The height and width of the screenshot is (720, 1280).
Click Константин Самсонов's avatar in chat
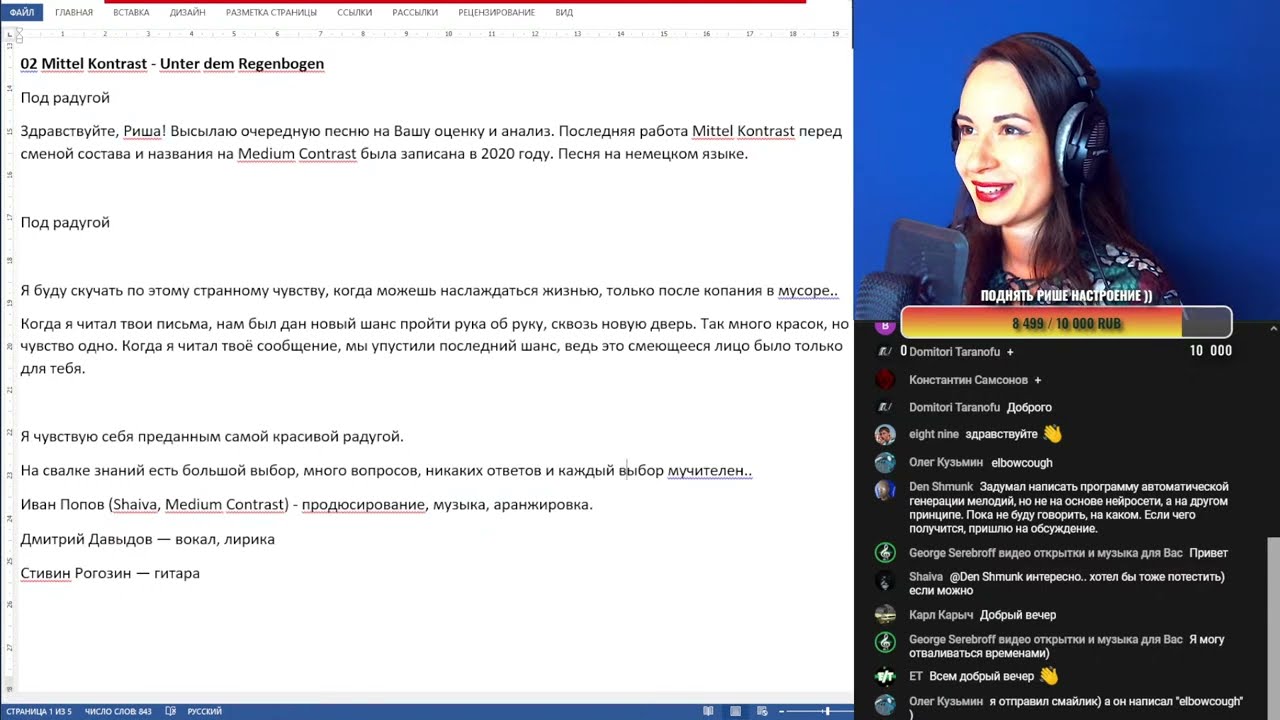click(885, 380)
